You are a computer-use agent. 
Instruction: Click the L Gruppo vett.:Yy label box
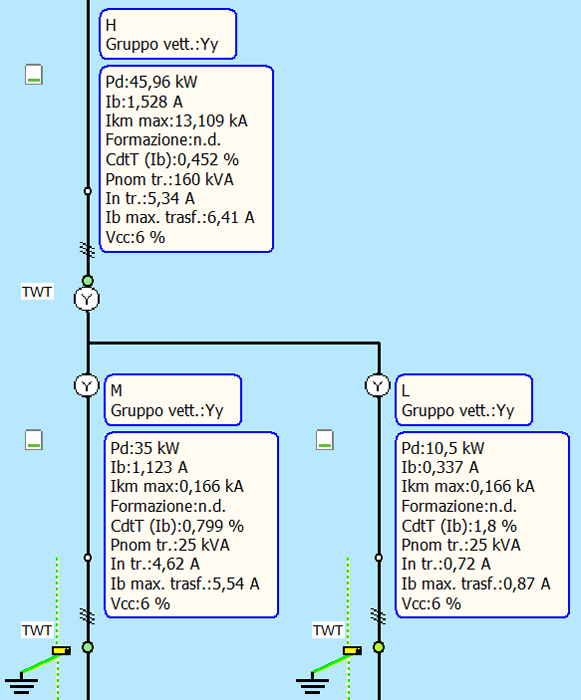pyautogui.click(x=464, y=400)
